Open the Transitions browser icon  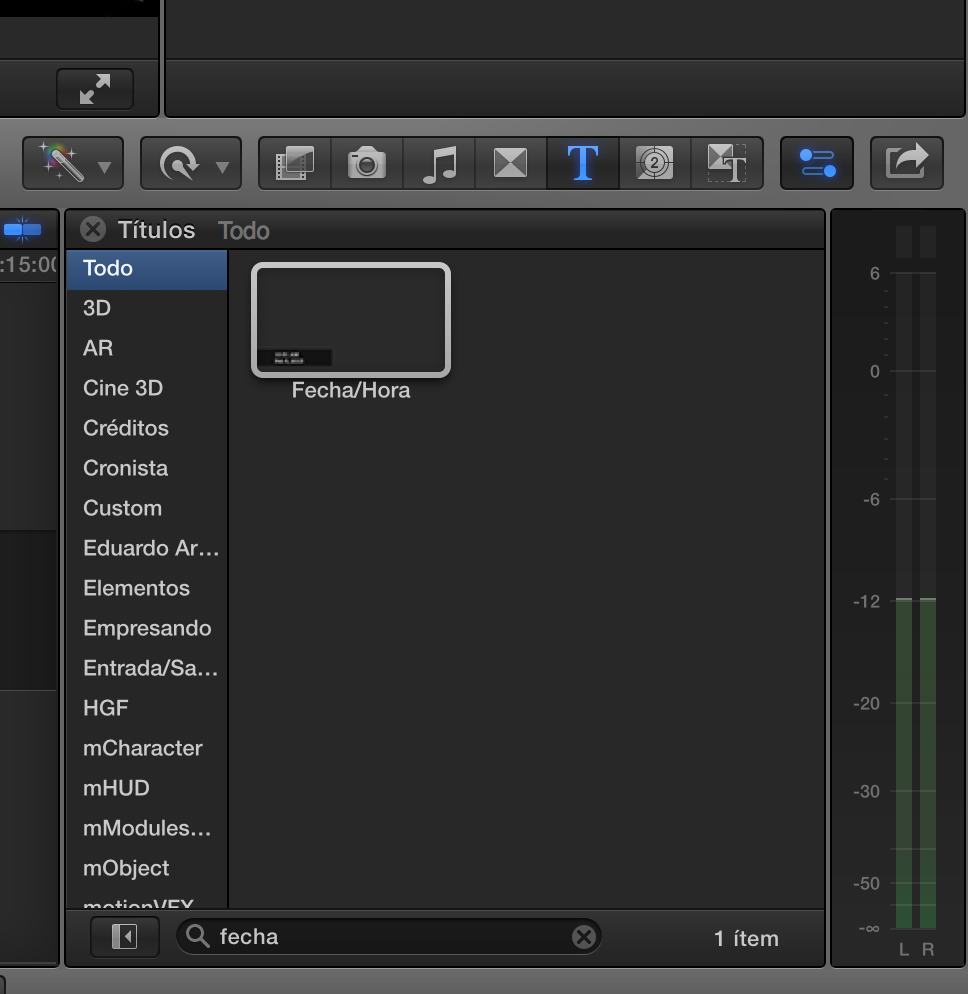pyautogui.click(x=511, y=163)
